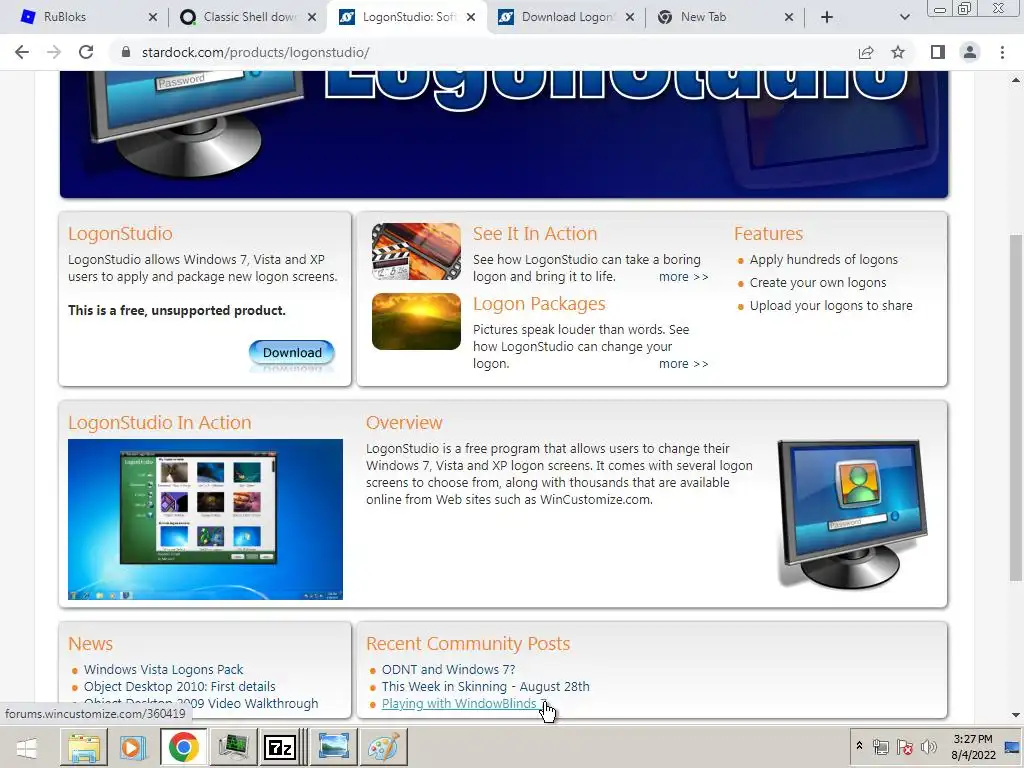This screenshot has width=1024, height=768.
Task: Open ODNT and Windows 7? post
Action: 448,669
